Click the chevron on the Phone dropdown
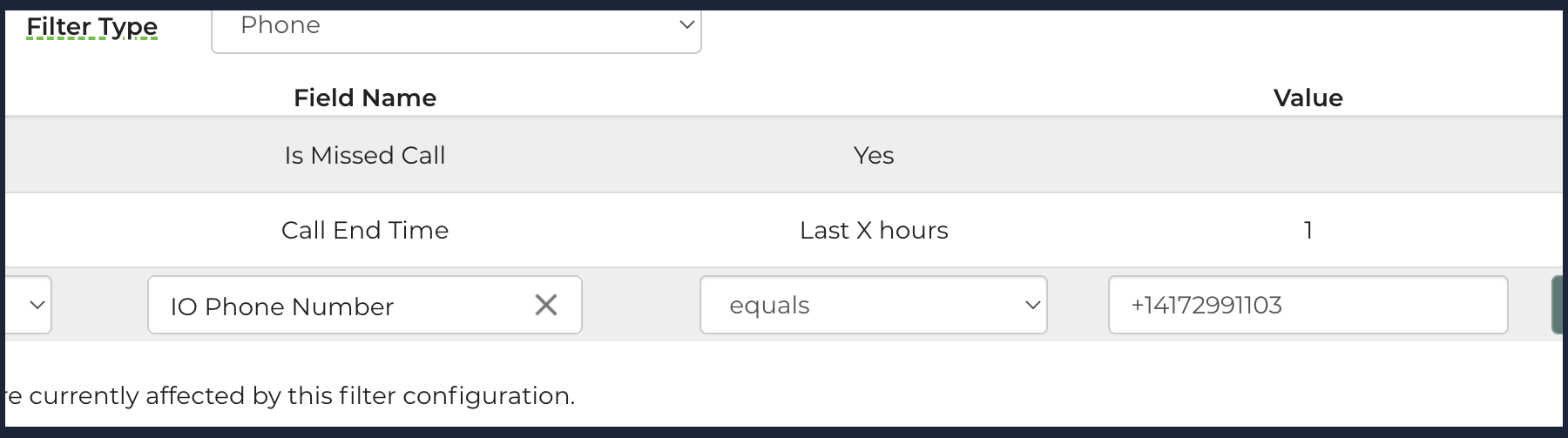The image size is (1568, 438). [686, 25]
